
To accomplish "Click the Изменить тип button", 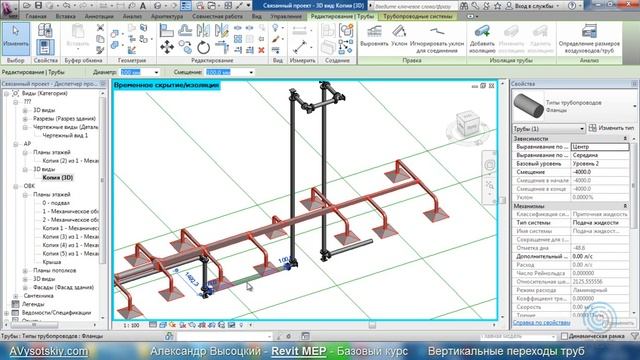I will point(611,128).
